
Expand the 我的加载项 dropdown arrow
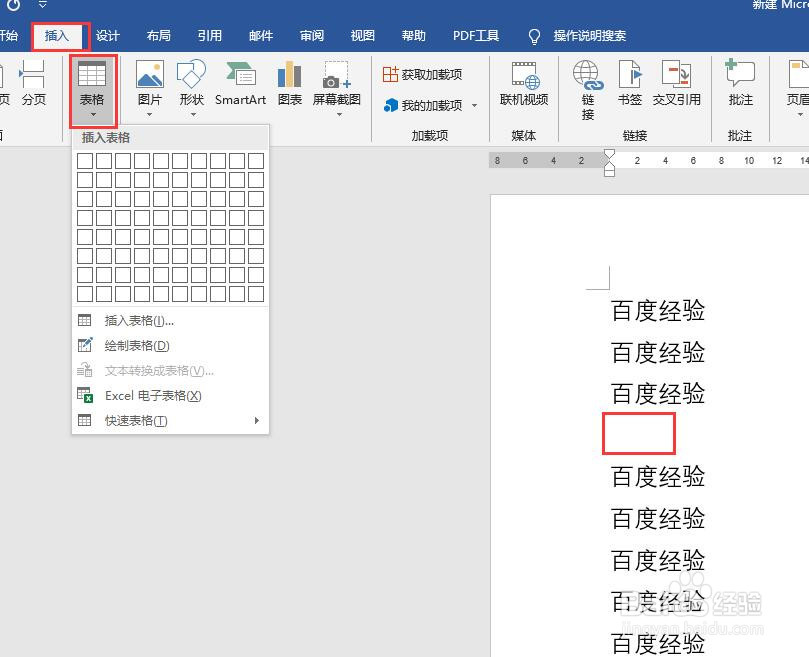(x=474, y=106)
